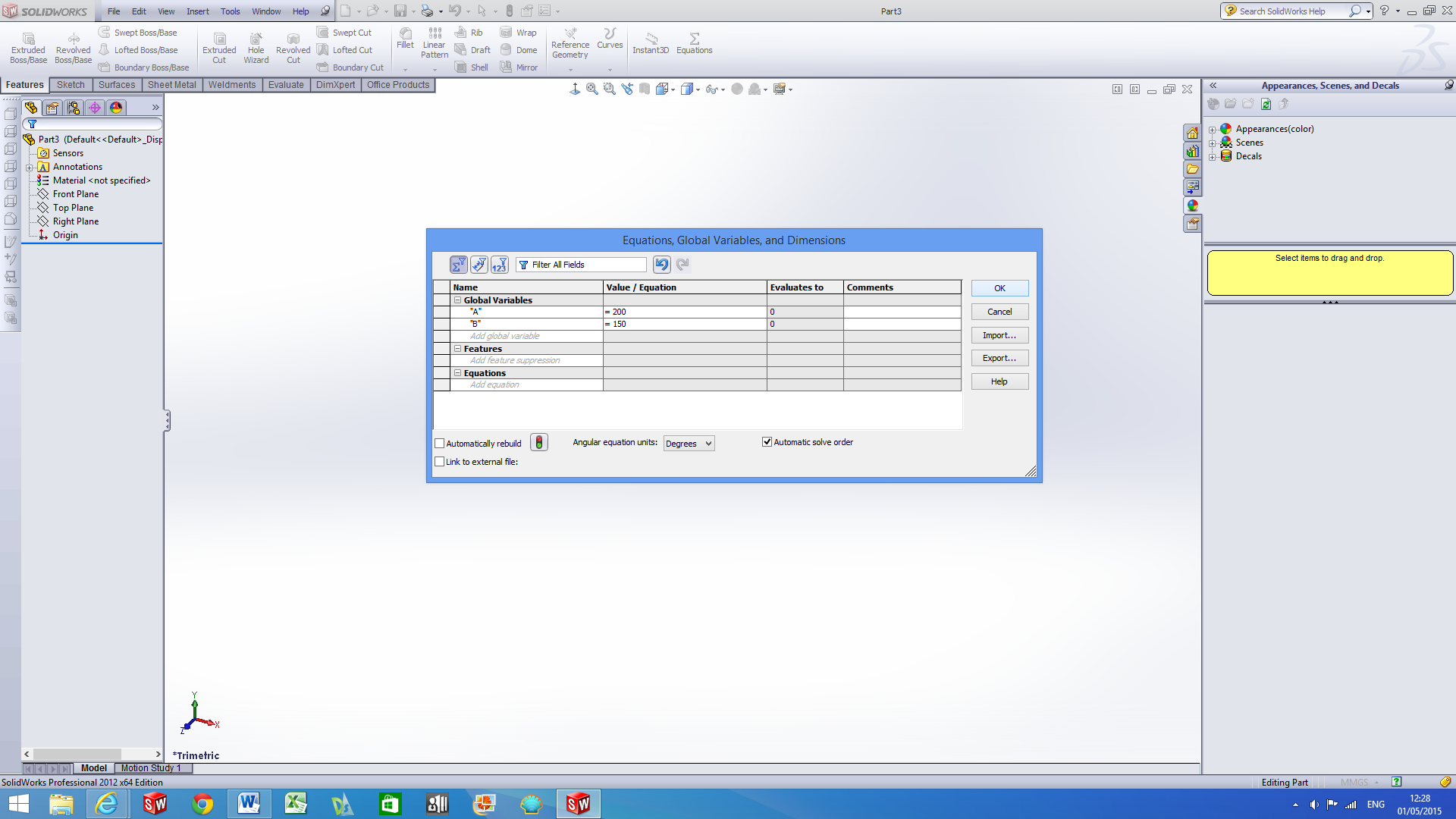Uncheck Automatic solve order

tap(767, 441)
